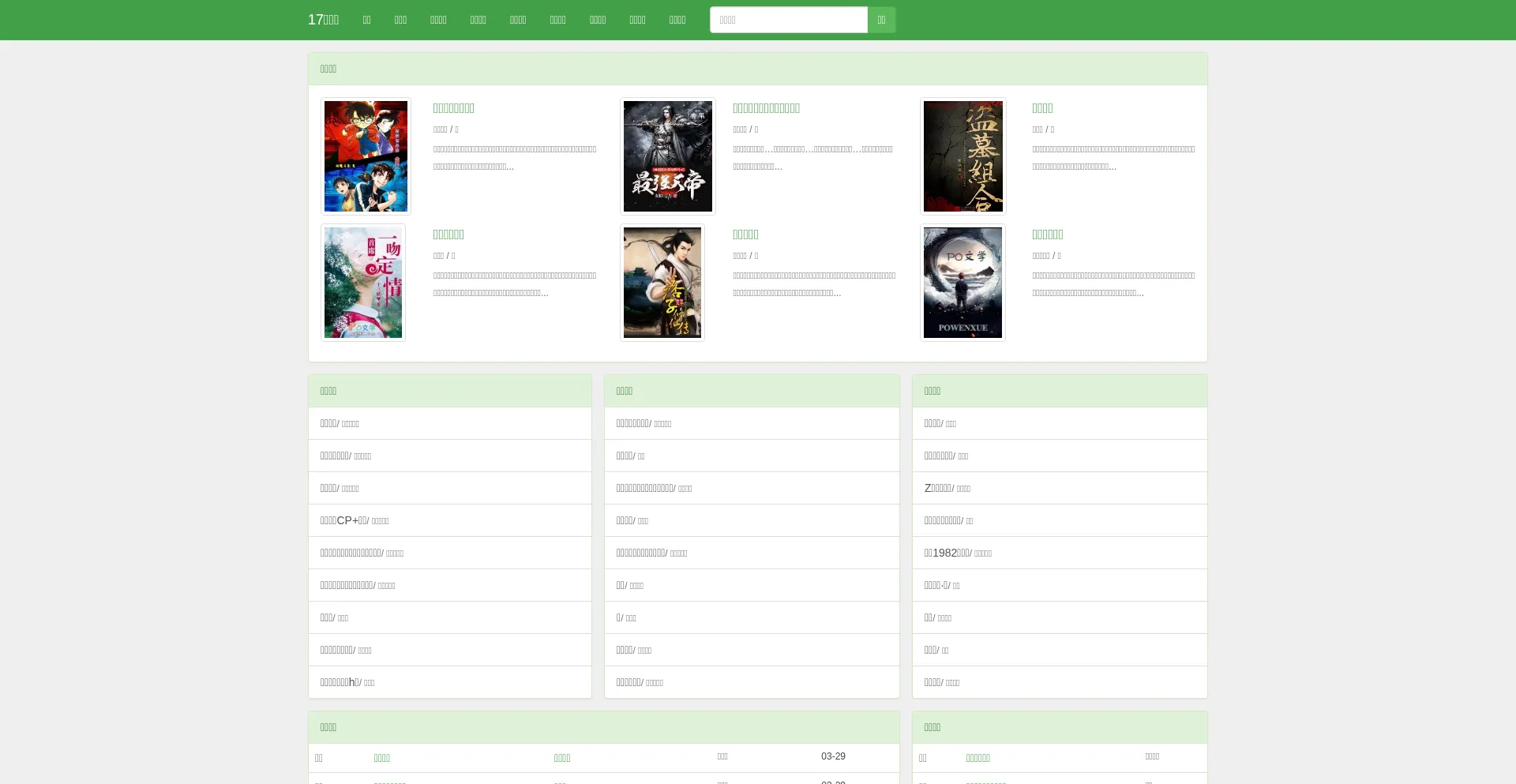Screen dimensions: 1516x784
Task: Open the list entry containing the letter h
Action: click(x=340, y=682)
